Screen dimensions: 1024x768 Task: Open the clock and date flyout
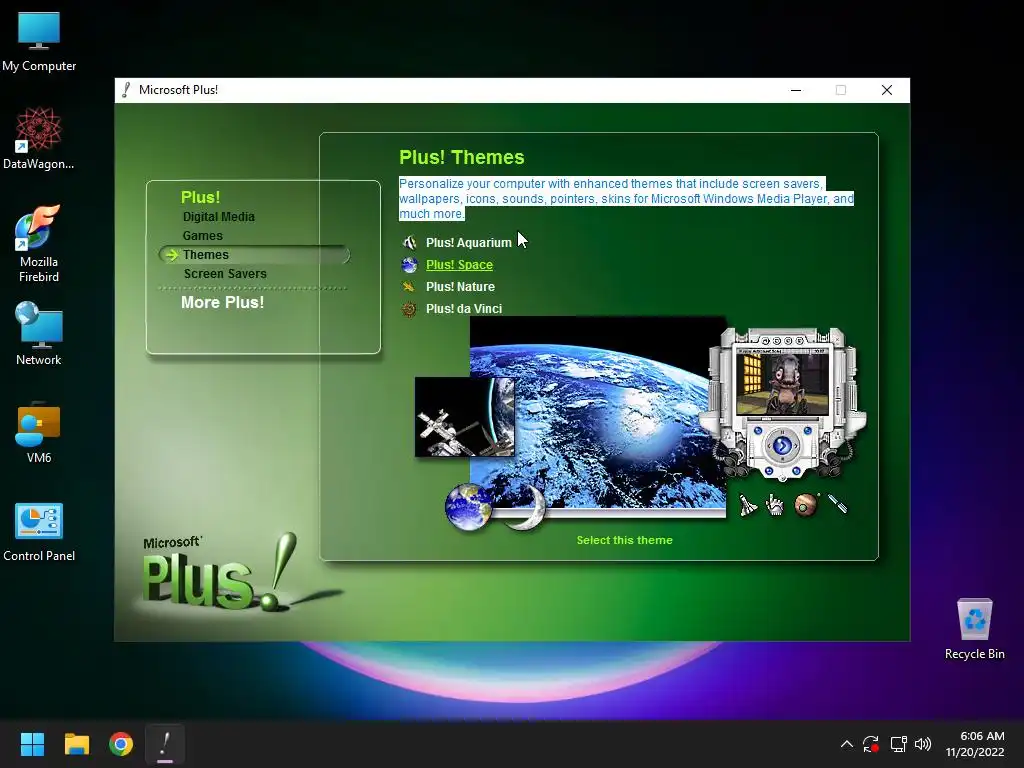975,744
